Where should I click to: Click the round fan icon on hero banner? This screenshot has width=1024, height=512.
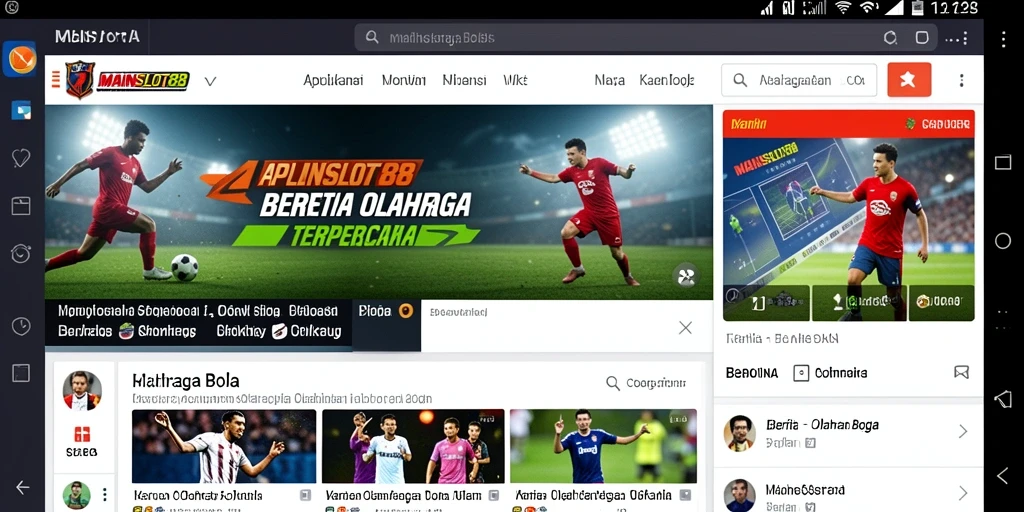686,277
